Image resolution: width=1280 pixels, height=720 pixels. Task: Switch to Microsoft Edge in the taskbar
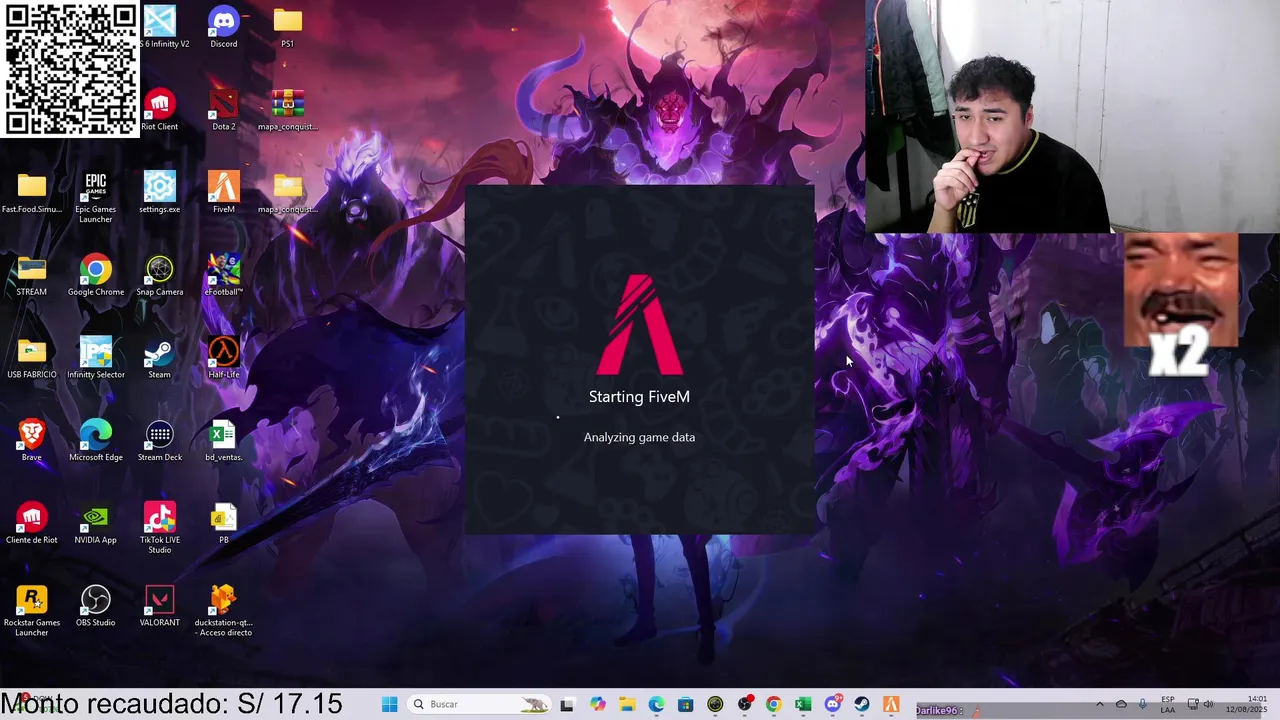tap(656, 704)
